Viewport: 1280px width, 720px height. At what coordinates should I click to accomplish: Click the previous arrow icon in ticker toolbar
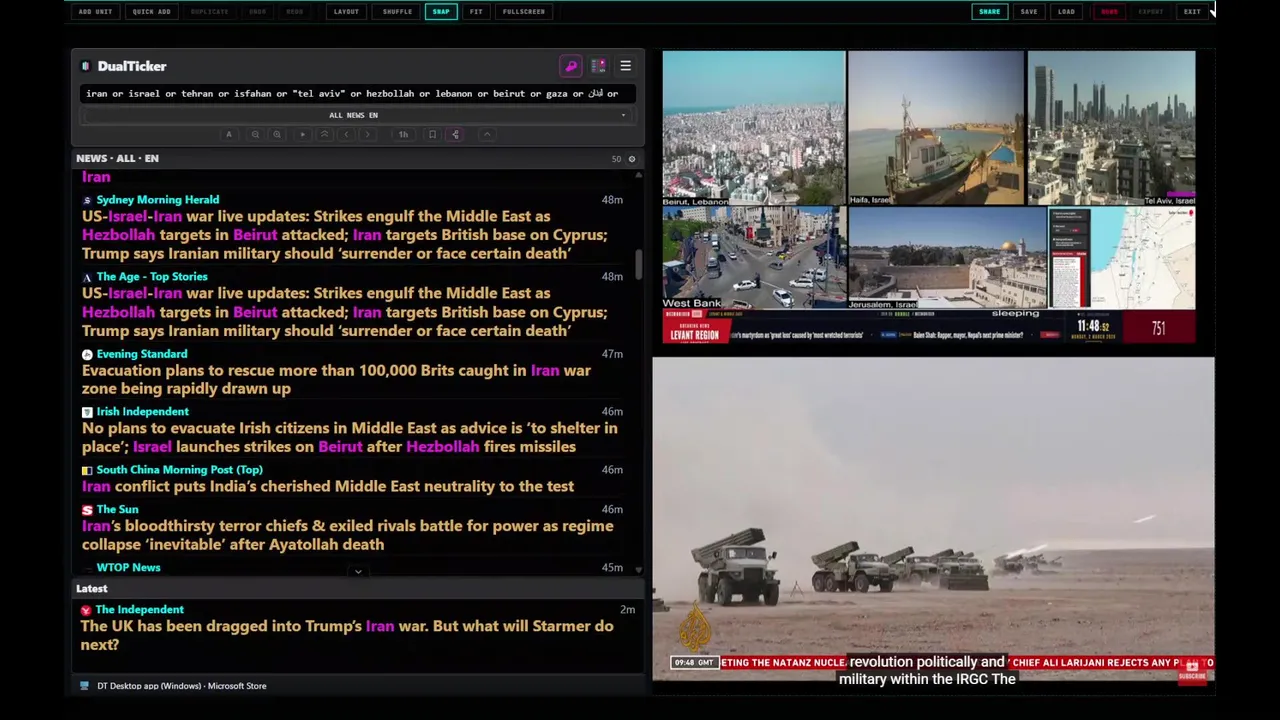tap(346, 134)
